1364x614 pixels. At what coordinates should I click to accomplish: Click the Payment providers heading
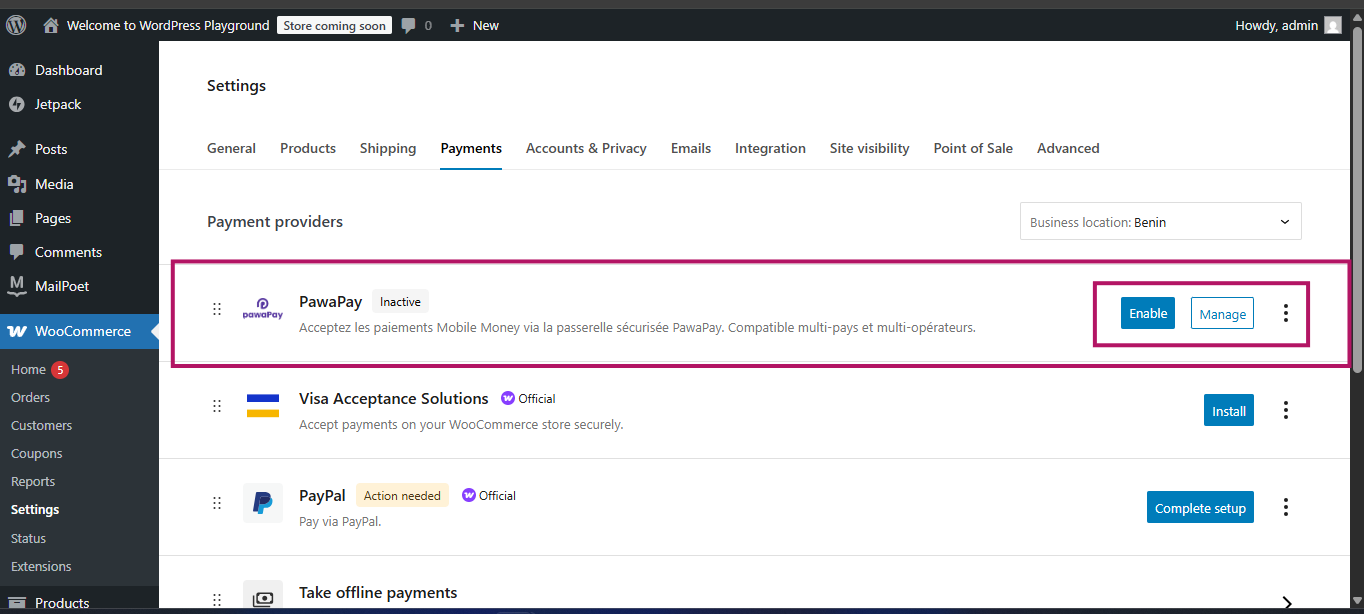tap(275, 221)
